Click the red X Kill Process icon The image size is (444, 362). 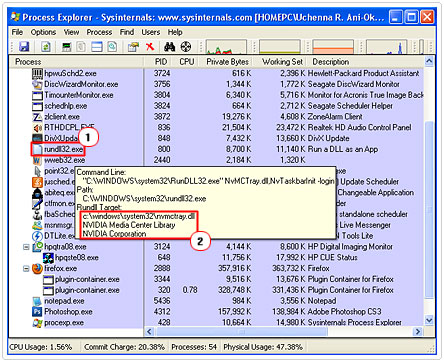click(150, 46)
